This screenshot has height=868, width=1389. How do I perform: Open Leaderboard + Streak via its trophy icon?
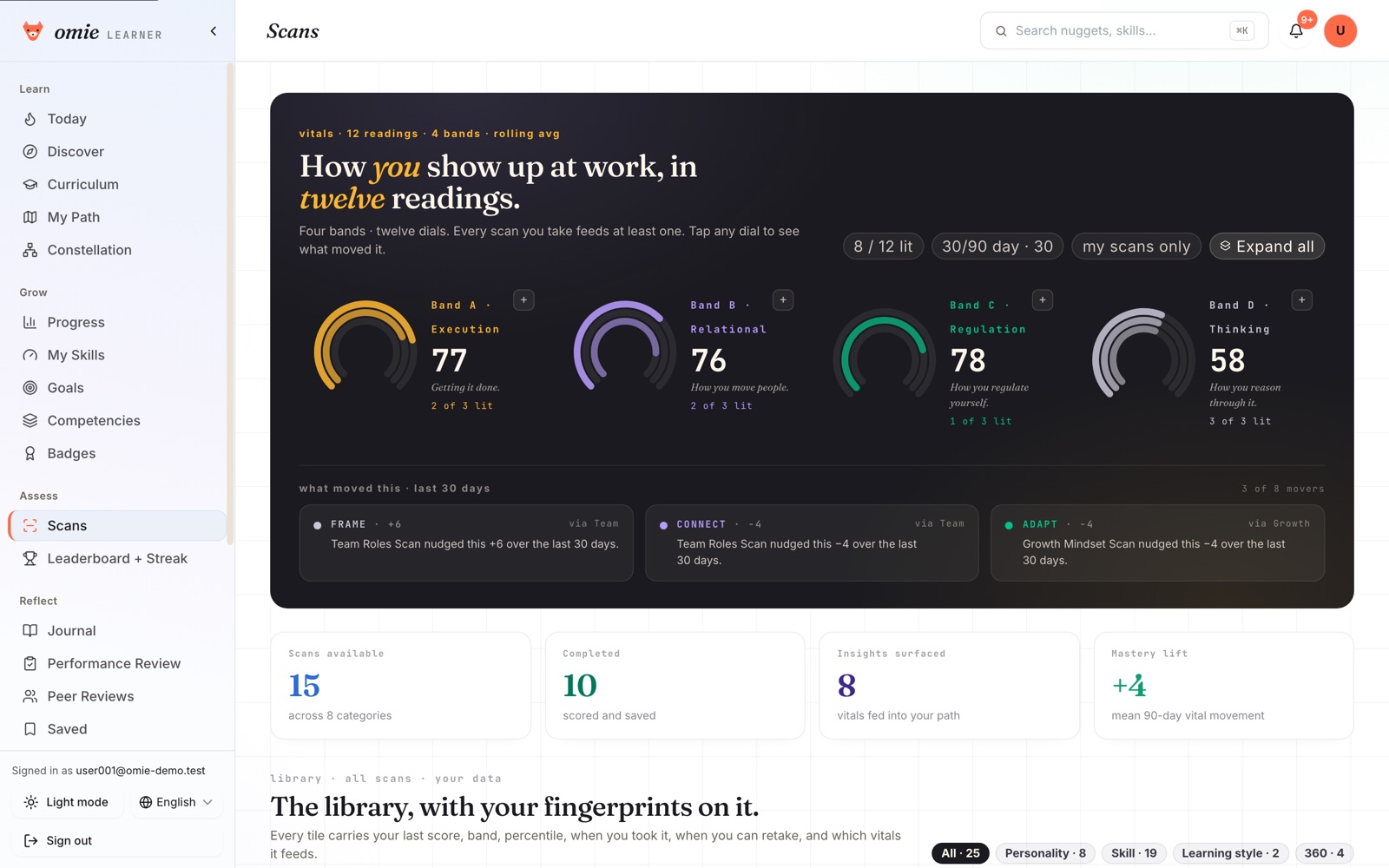click(x=30, y=558)
